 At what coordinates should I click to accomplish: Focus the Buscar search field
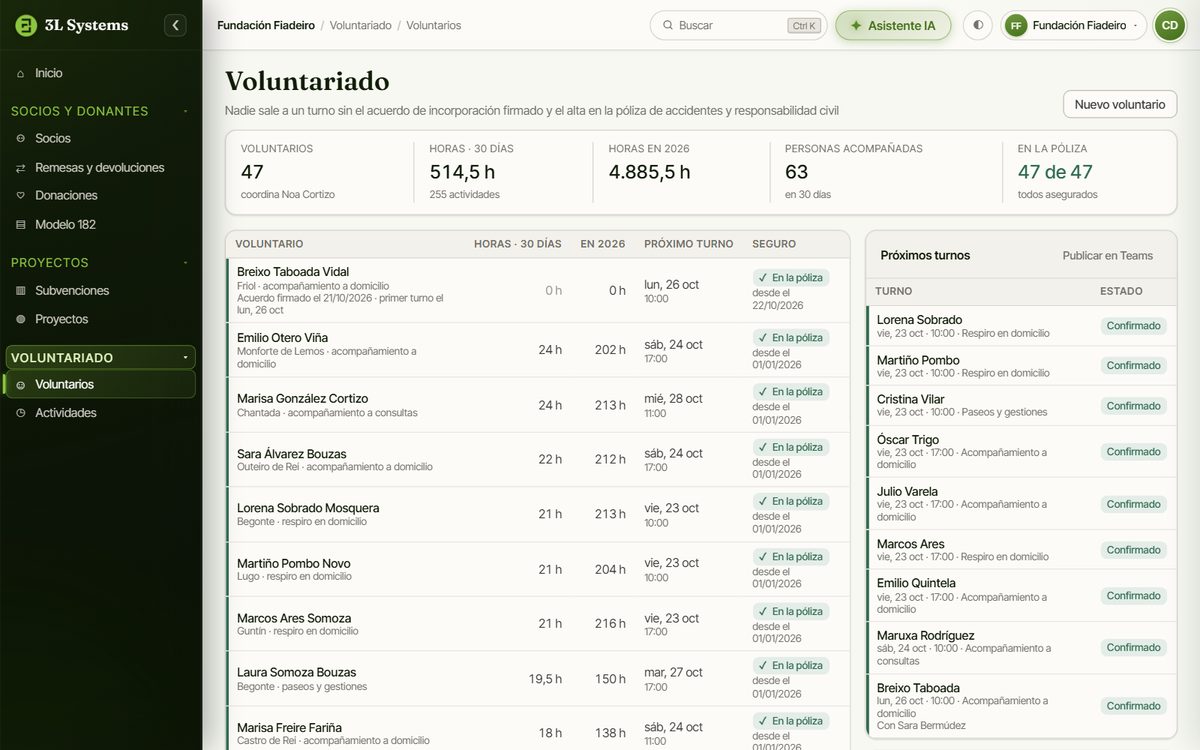click(x=738, y=25)
